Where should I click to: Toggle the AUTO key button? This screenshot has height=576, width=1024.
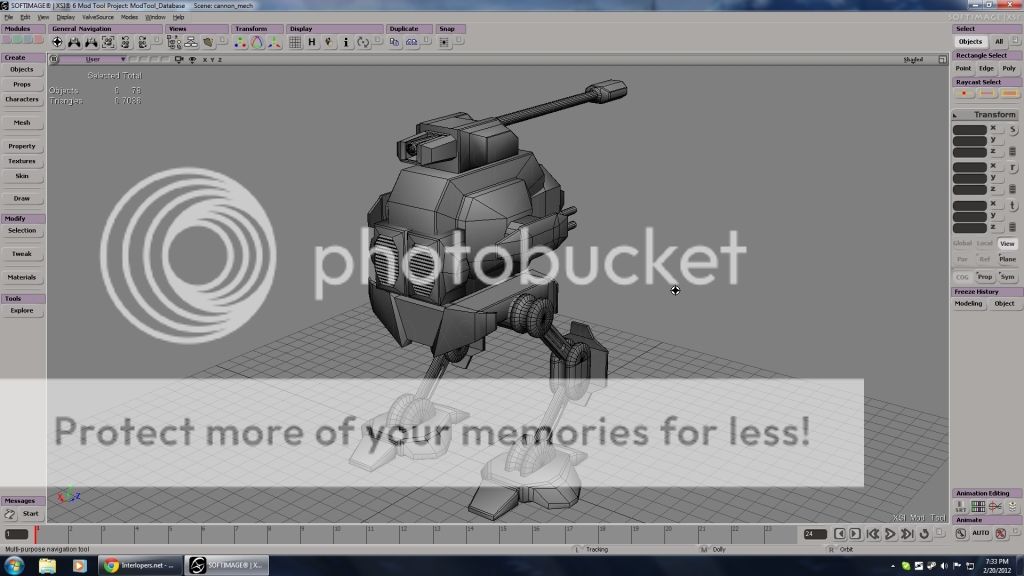(x=981, y=534)
